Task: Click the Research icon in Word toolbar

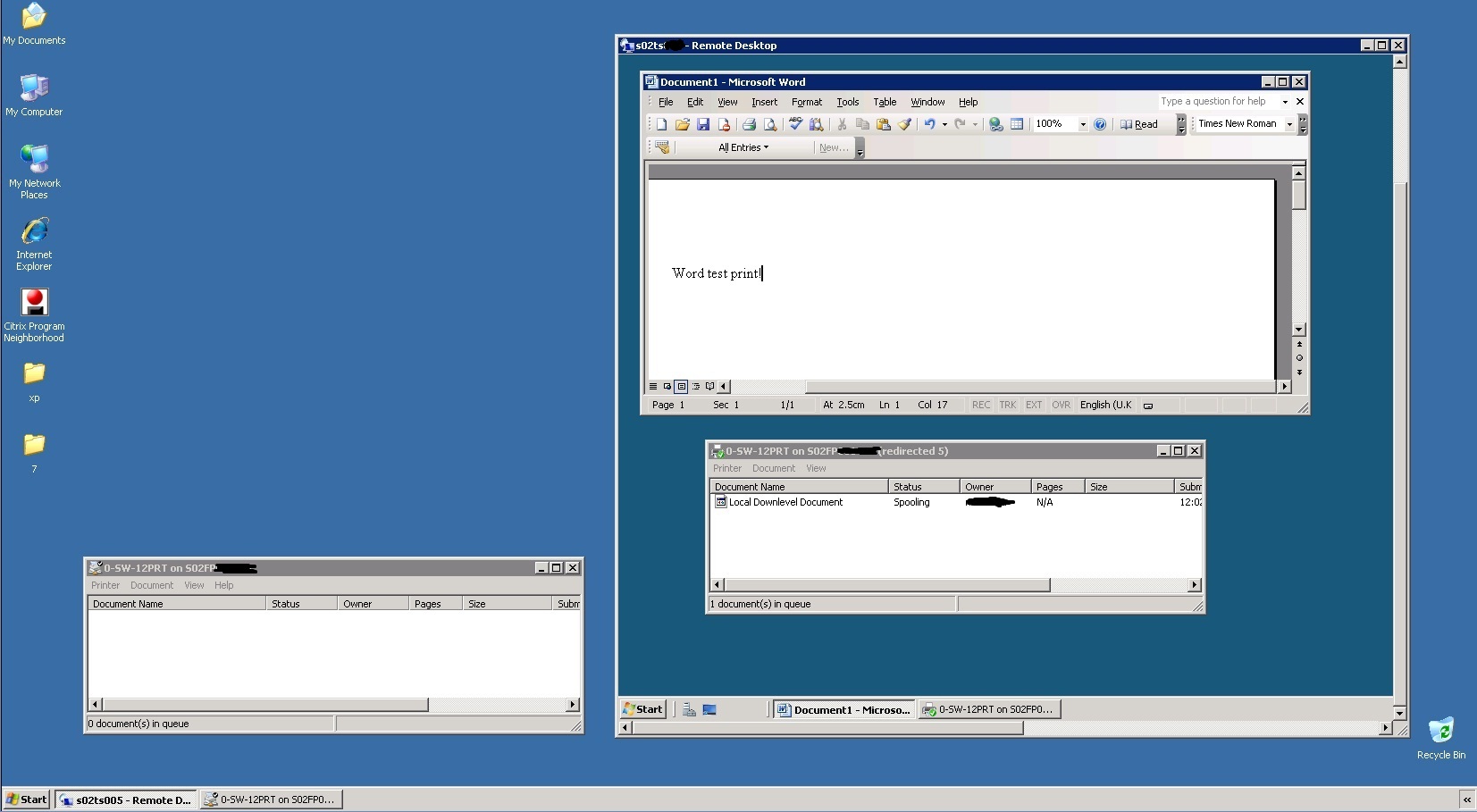Action: 816,124
